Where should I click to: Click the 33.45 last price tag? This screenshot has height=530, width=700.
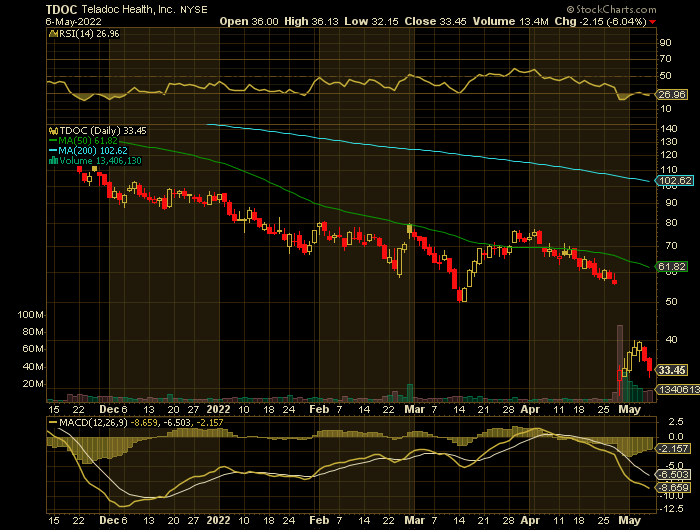tap(672, 370)
